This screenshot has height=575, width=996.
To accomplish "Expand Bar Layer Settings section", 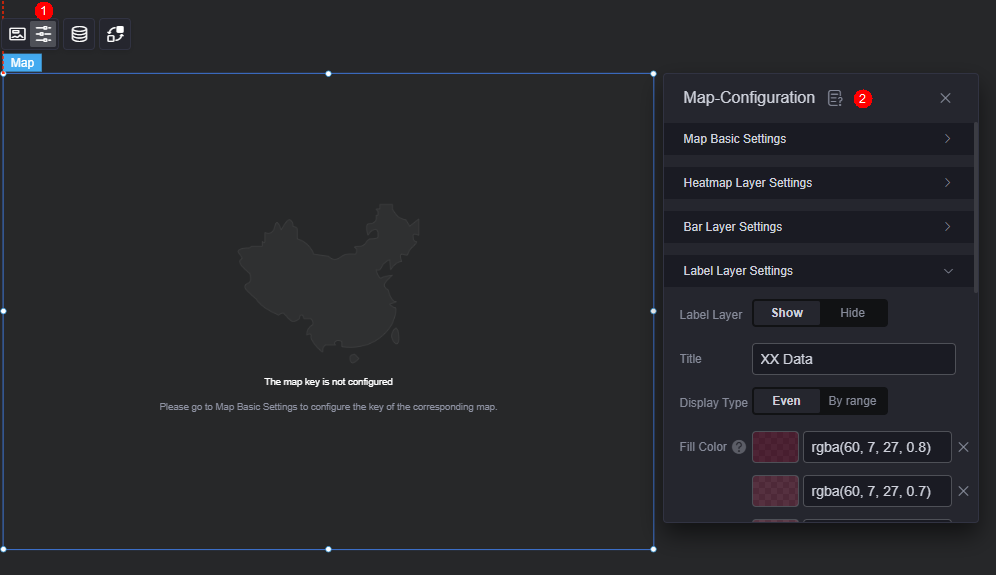I will [x=818, y=227].
